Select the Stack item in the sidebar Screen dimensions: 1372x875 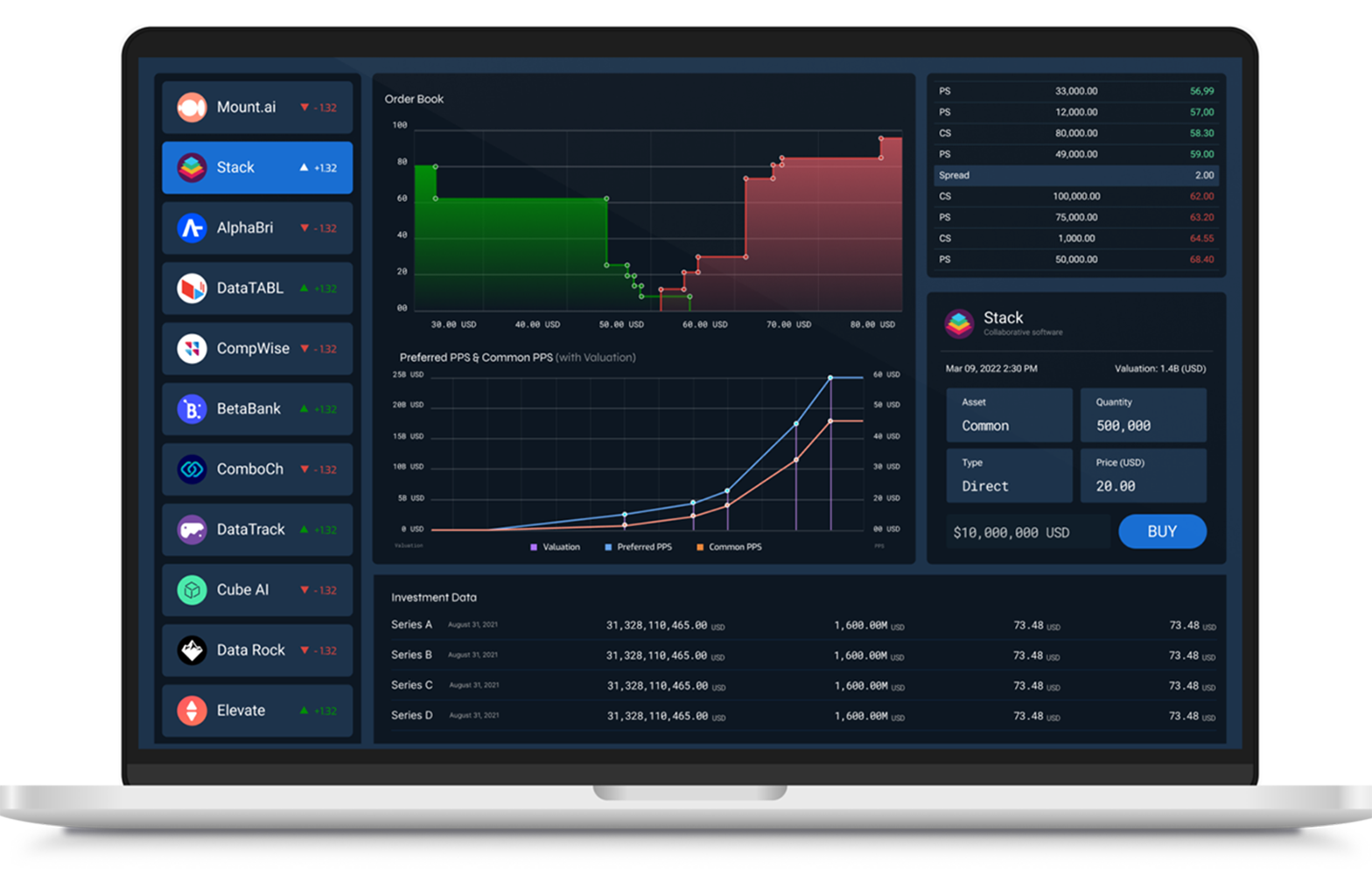(257, 168)
